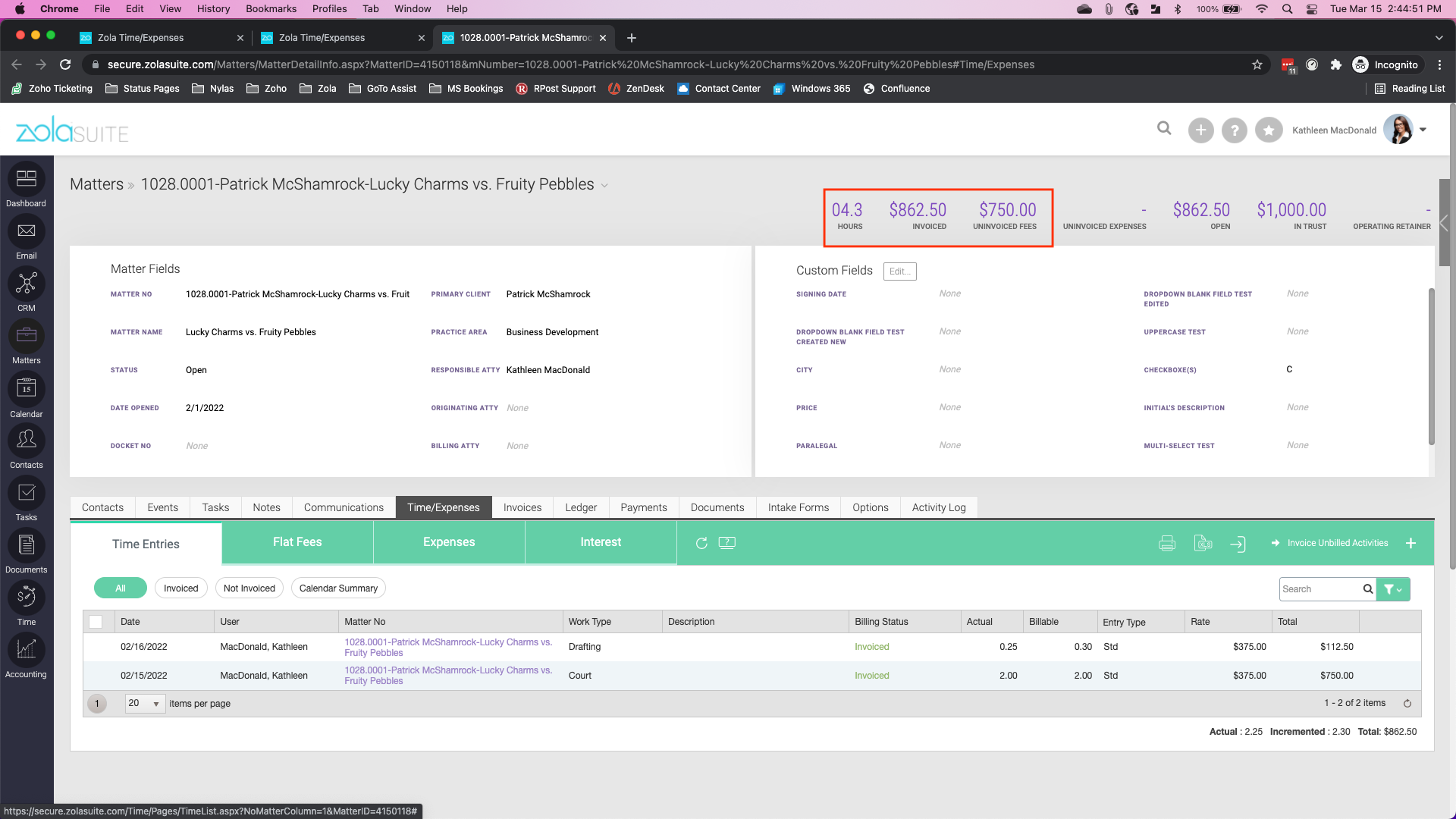Expand the right side panel arrow
This screenshot has height=819, width=1456.
pyautogui.click(x=1444, y=223)
